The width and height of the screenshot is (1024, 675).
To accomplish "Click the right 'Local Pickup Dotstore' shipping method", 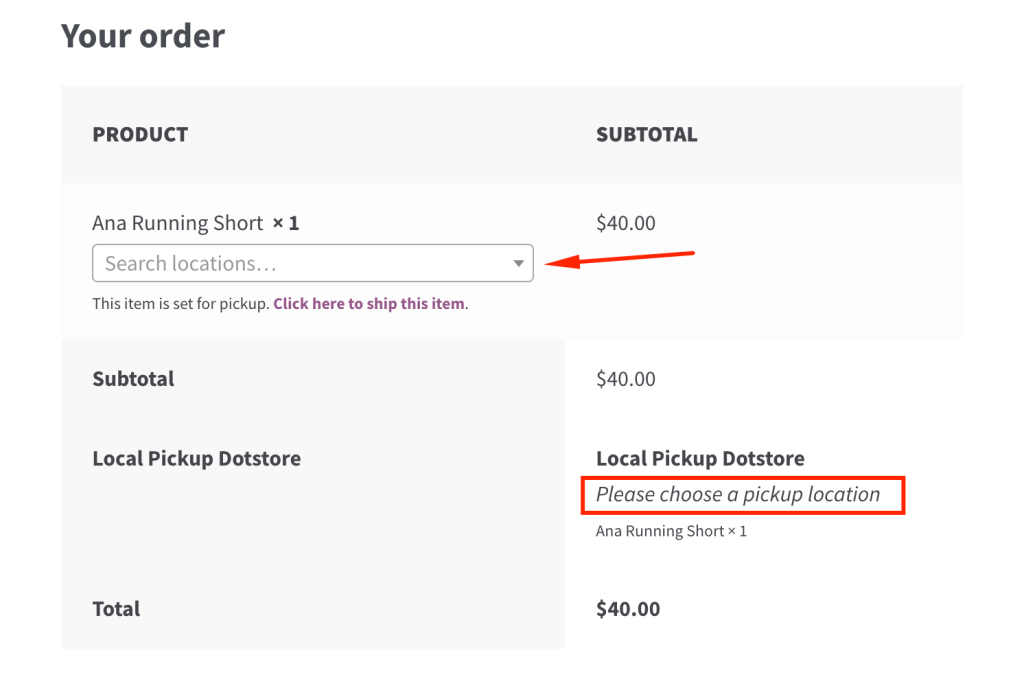I will coord(700,459).
